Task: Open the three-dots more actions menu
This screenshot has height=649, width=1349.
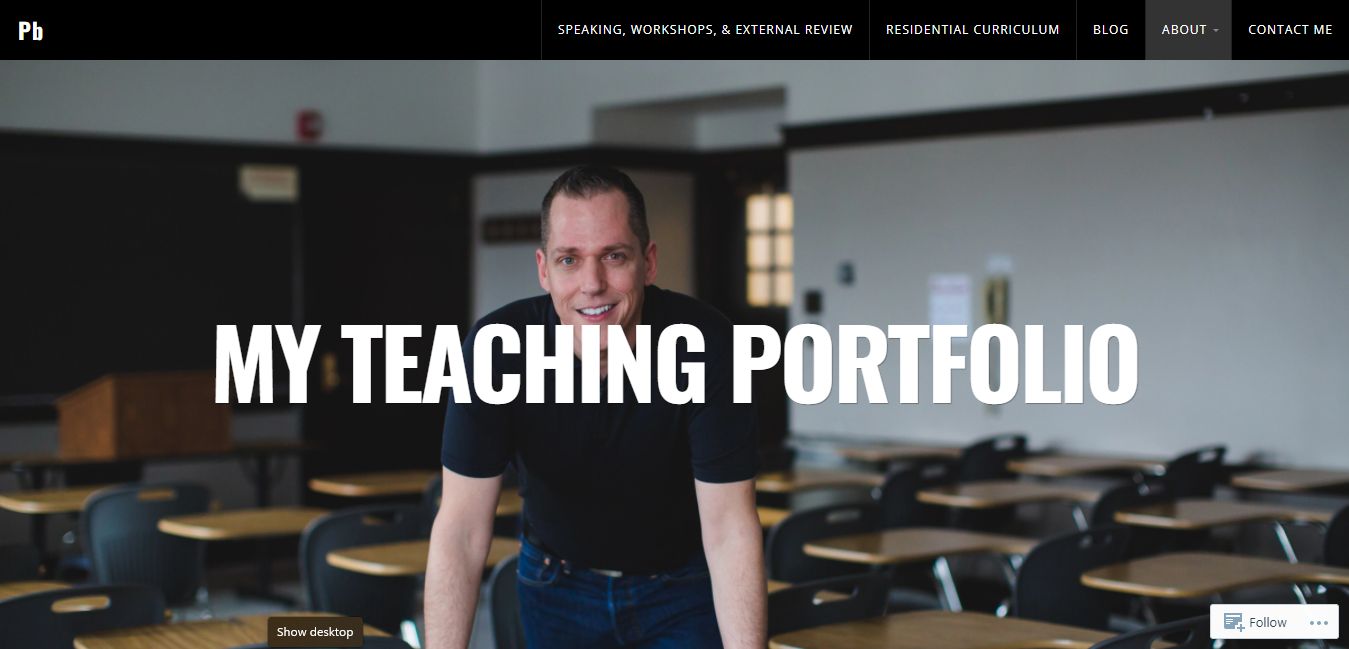Action: (1318, 622)
